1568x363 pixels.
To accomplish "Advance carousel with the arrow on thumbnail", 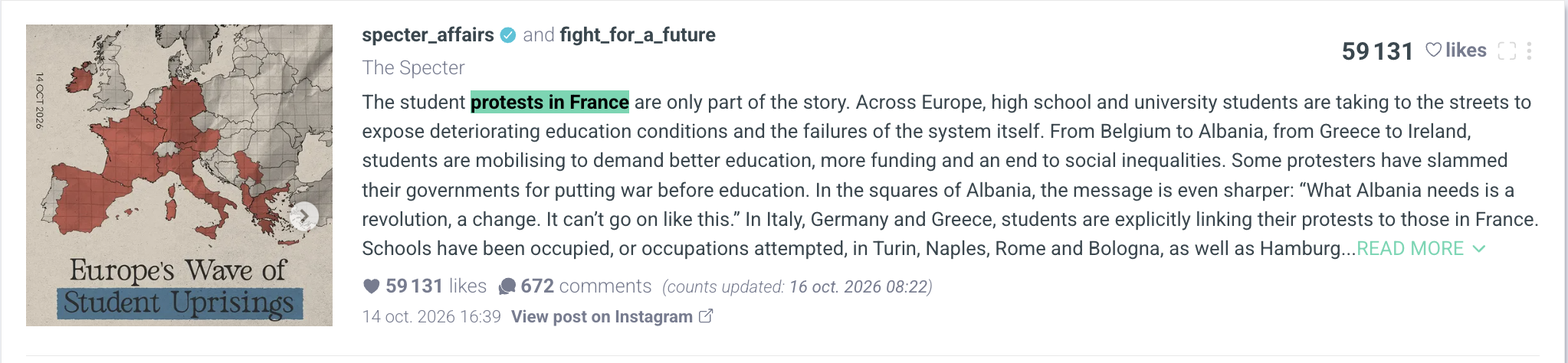I will (303, 216).
